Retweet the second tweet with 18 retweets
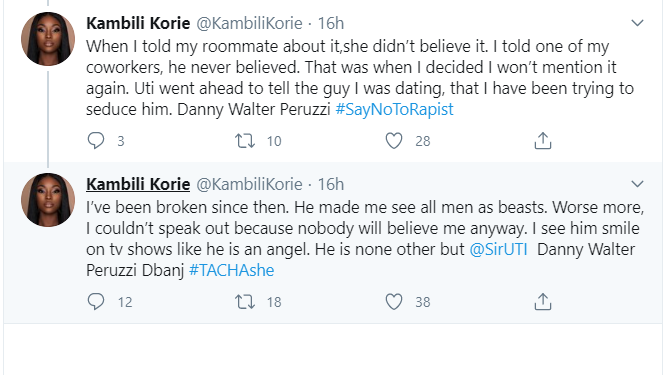This screenshot has height=375, width=668. 245,302
